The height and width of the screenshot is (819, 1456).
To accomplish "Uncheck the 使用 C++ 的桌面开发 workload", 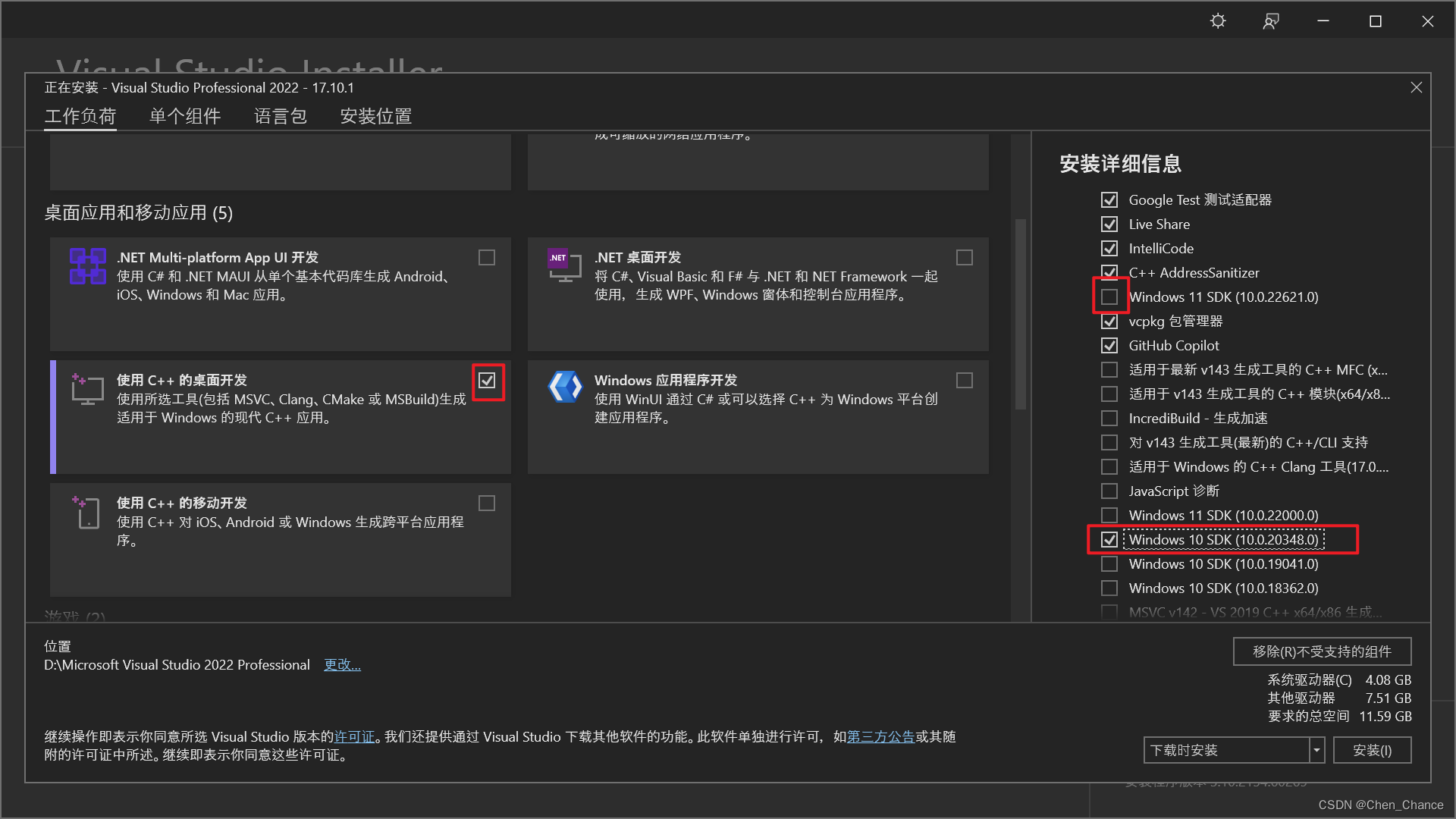I will coord(487,381).
